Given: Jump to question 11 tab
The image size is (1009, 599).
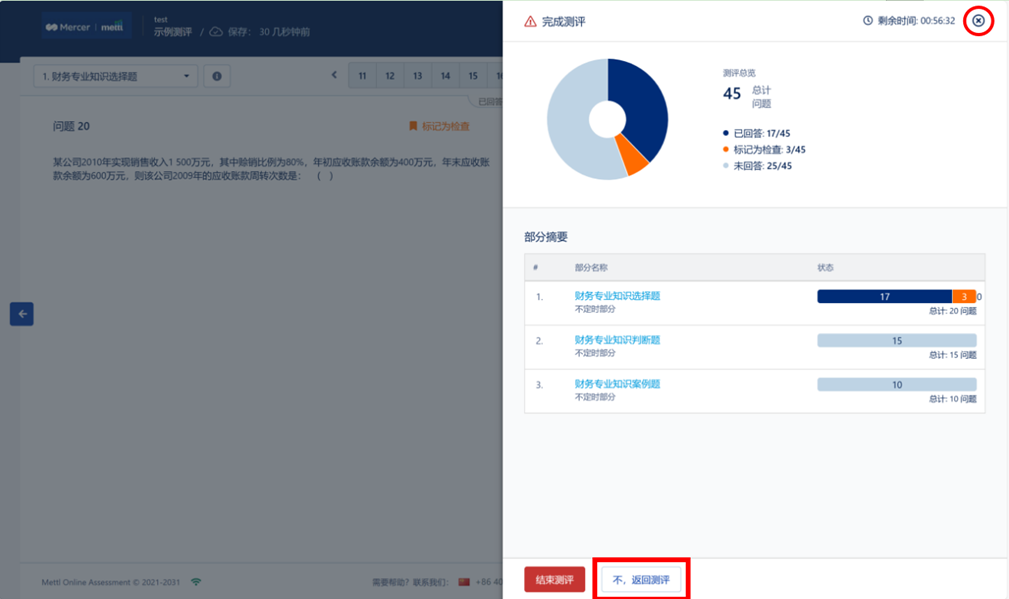Looking at the screenshot, I should pos(362,76).
